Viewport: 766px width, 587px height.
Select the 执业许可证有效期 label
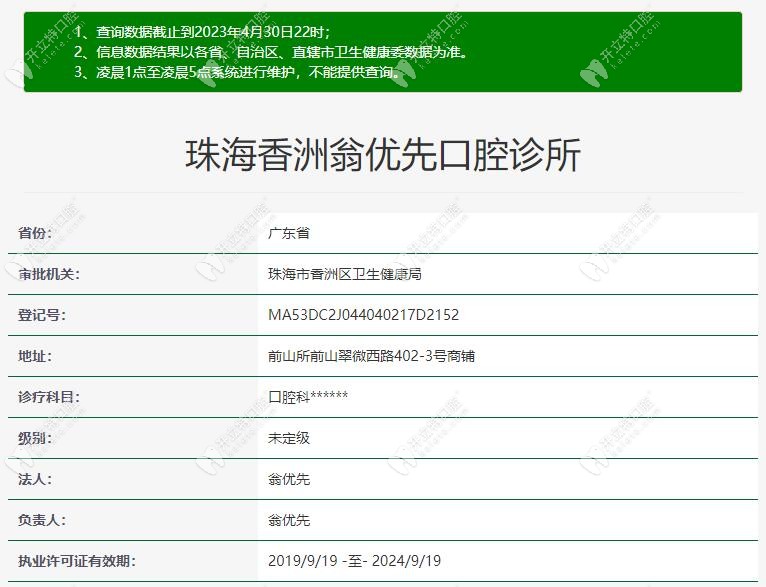pos(77,561)
